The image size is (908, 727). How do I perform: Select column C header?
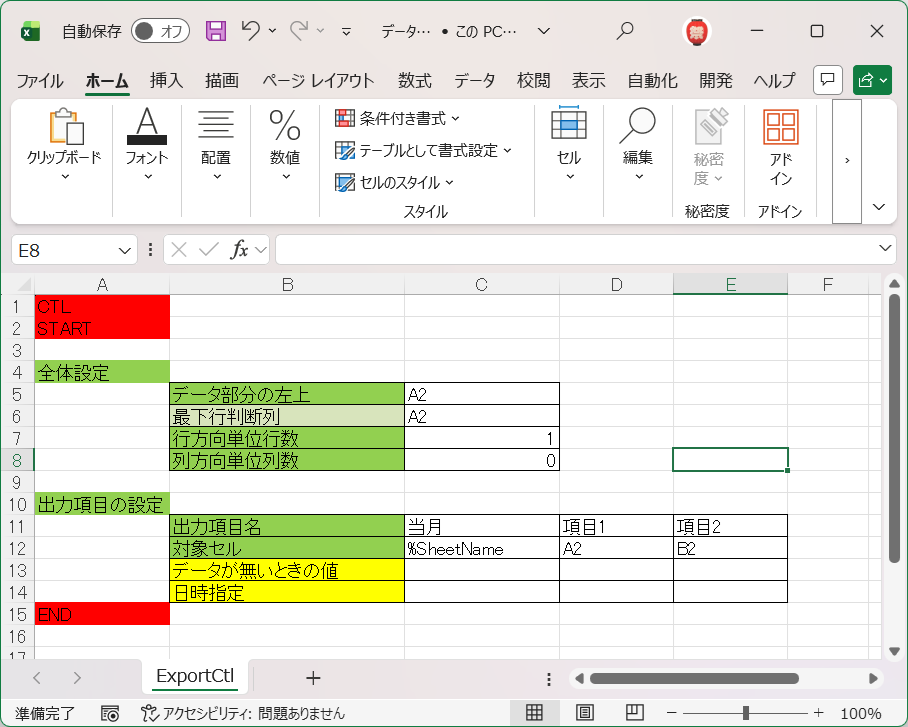coord(482,284)
